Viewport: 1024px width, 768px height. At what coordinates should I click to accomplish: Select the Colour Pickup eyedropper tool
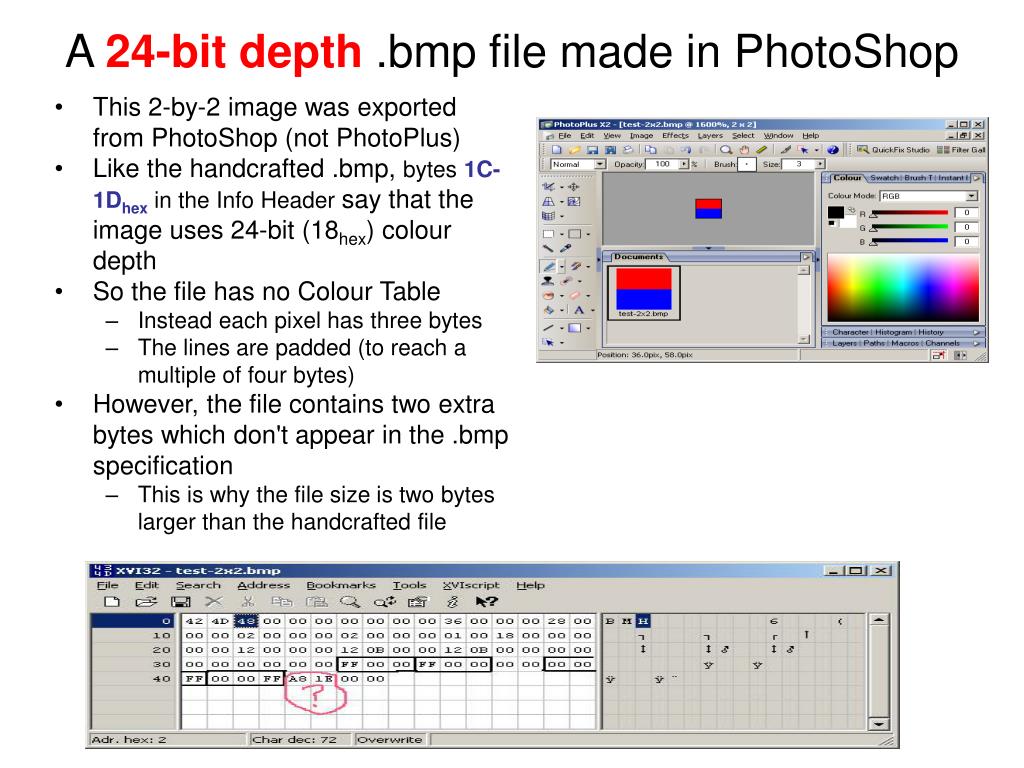566,248
